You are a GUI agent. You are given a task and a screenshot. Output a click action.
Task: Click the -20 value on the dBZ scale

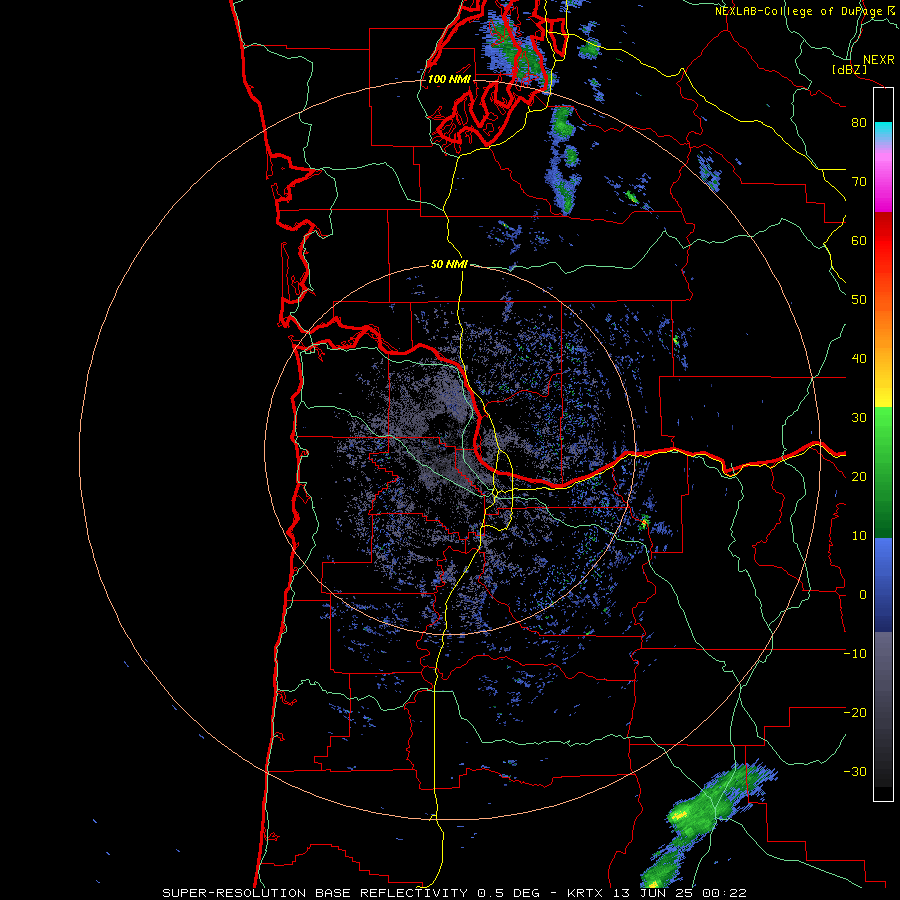(x=855, y=712)
